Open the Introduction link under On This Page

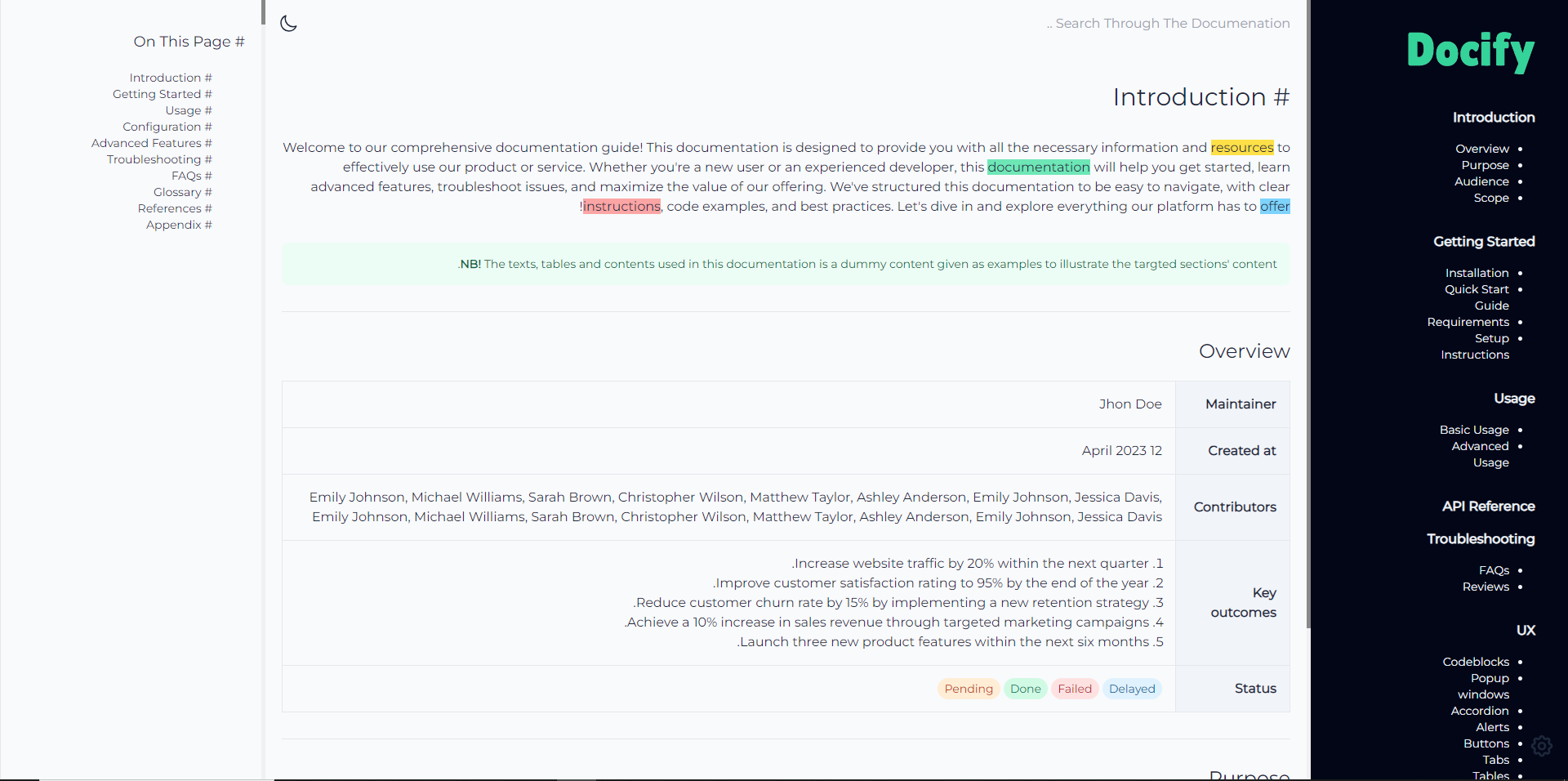click(x=170, y=77)
